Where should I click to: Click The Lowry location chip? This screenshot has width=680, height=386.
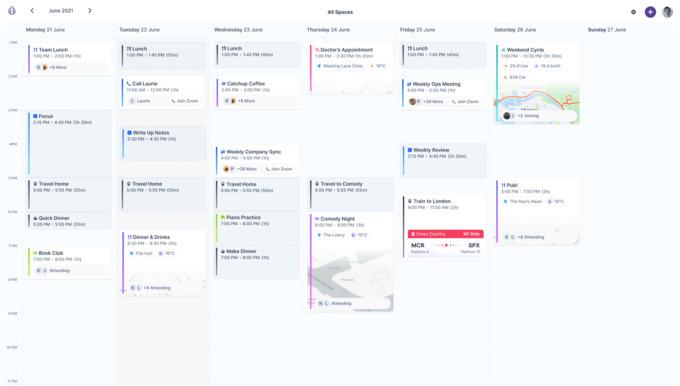pos(331,235)
